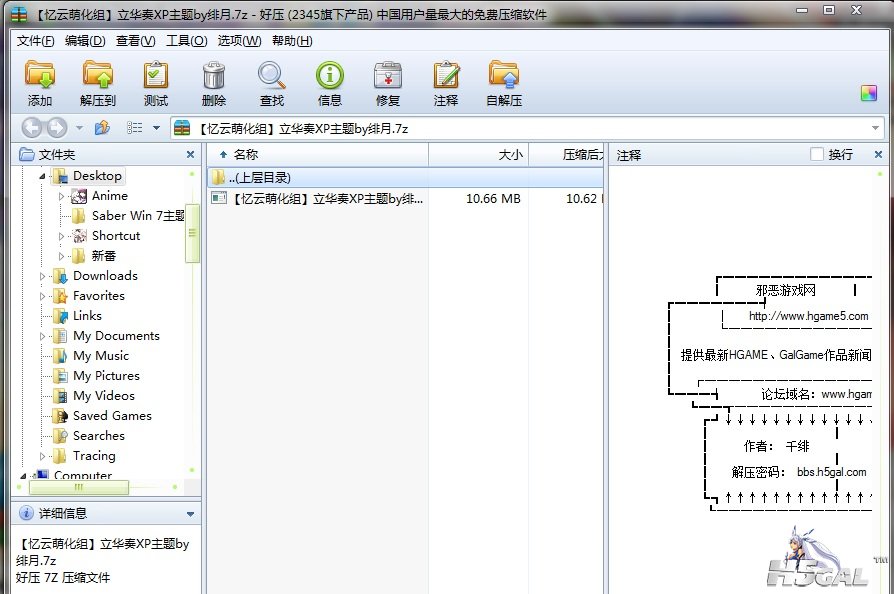Click the 自解压 (Self-extract) icon
Screen dimensions: 894x594
[x=504, y=77]
